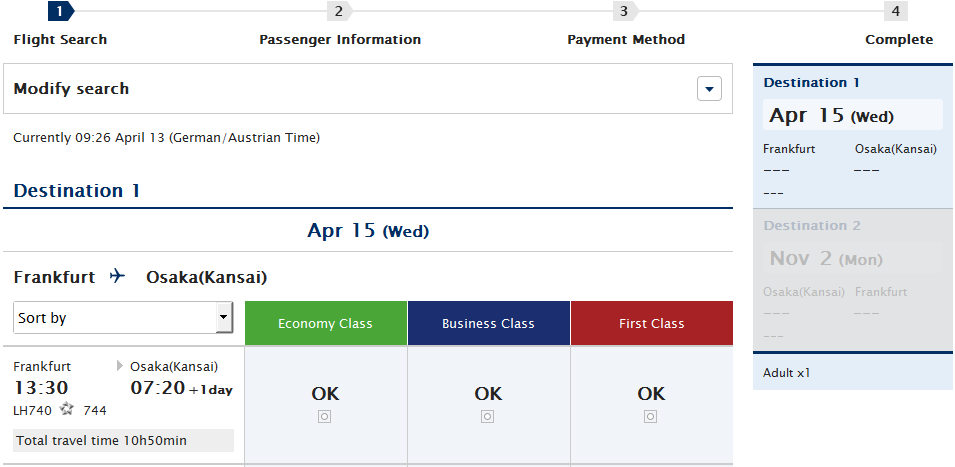Select the Business Class OK radio button
The width and height of the screenshot is (955, 467).
point(488,416)
